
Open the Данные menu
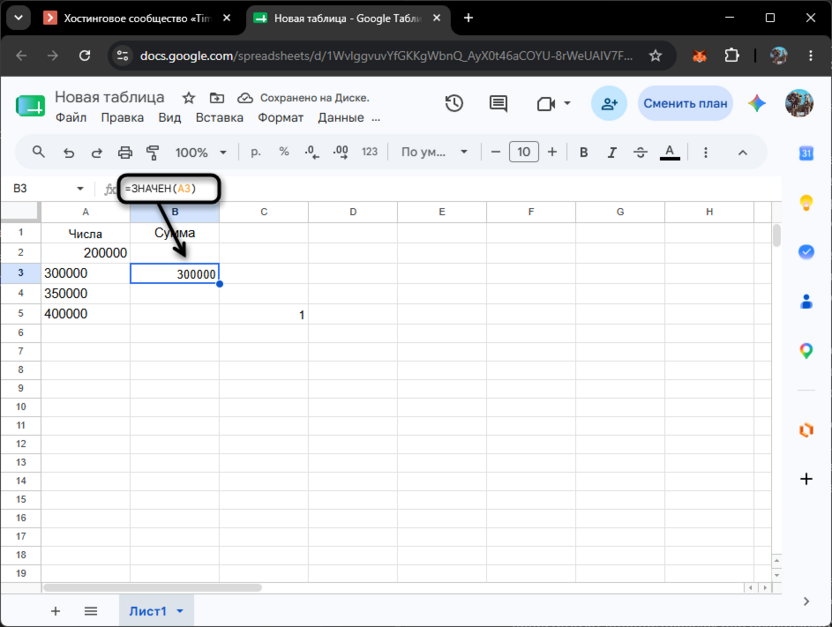point(341,118)
